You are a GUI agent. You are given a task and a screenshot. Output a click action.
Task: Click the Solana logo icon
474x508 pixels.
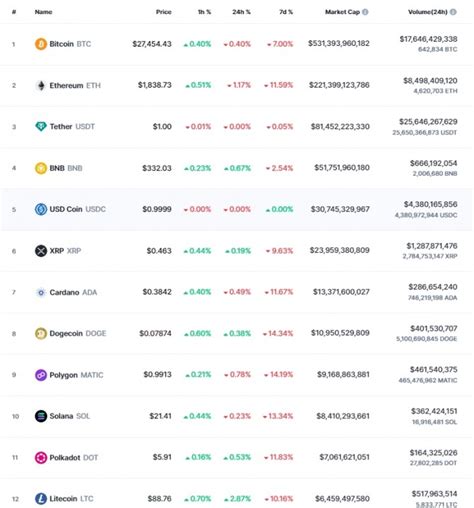41,416
